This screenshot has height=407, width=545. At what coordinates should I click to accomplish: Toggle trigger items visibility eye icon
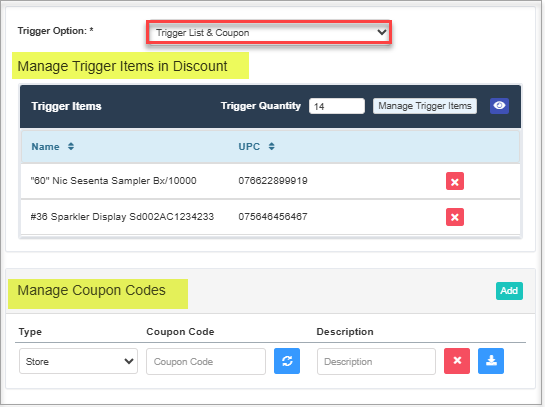pos(499,106)
